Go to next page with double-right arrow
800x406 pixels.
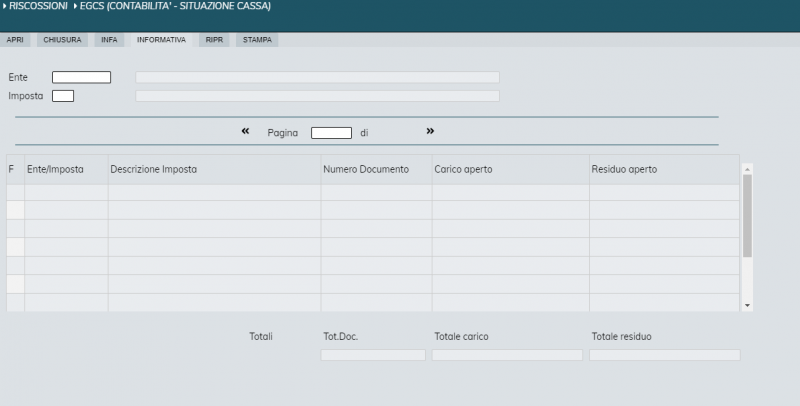click(x=430, y=131)
